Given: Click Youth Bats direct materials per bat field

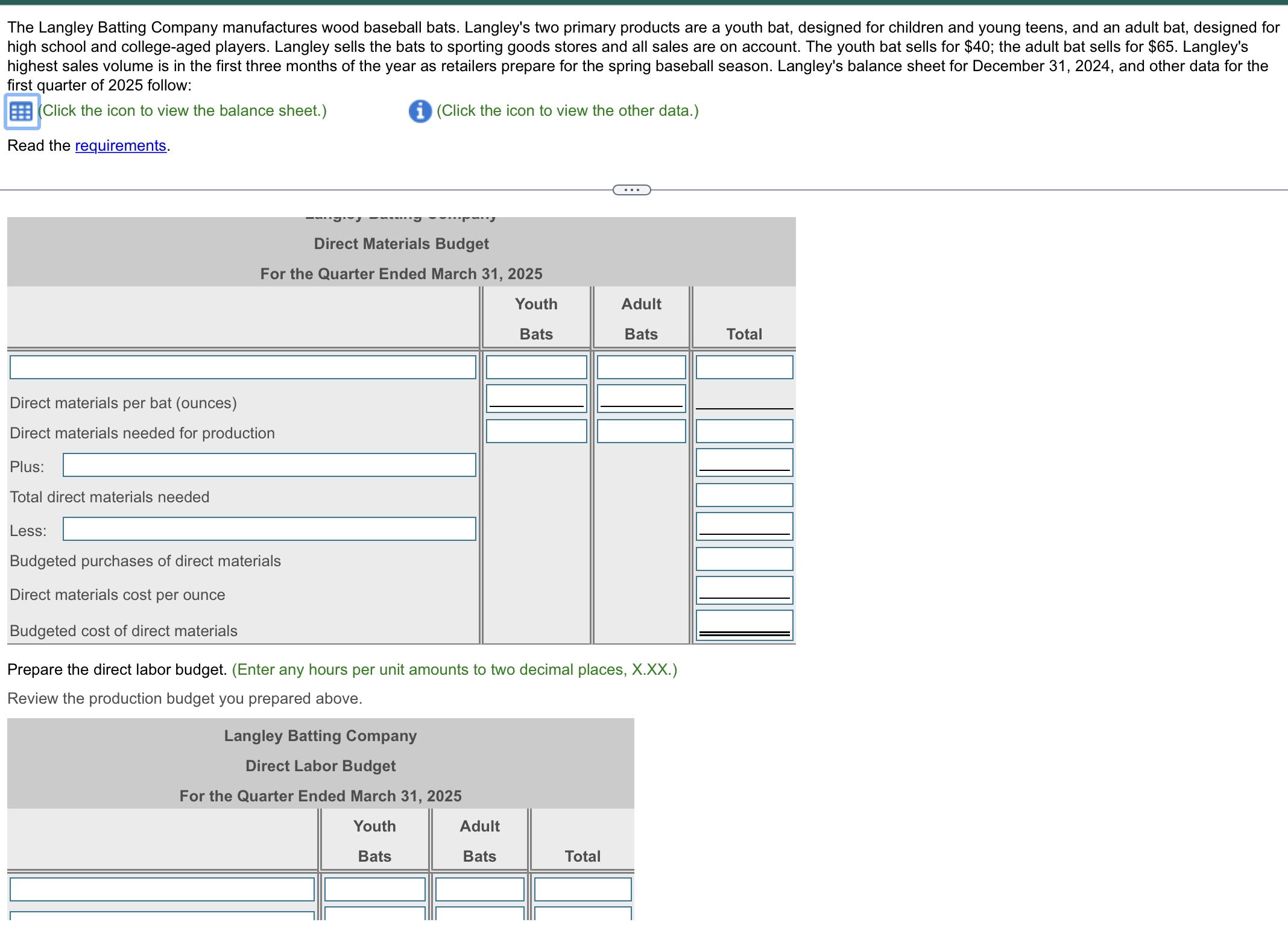Looking at the screenshot, I should (535, 398).
